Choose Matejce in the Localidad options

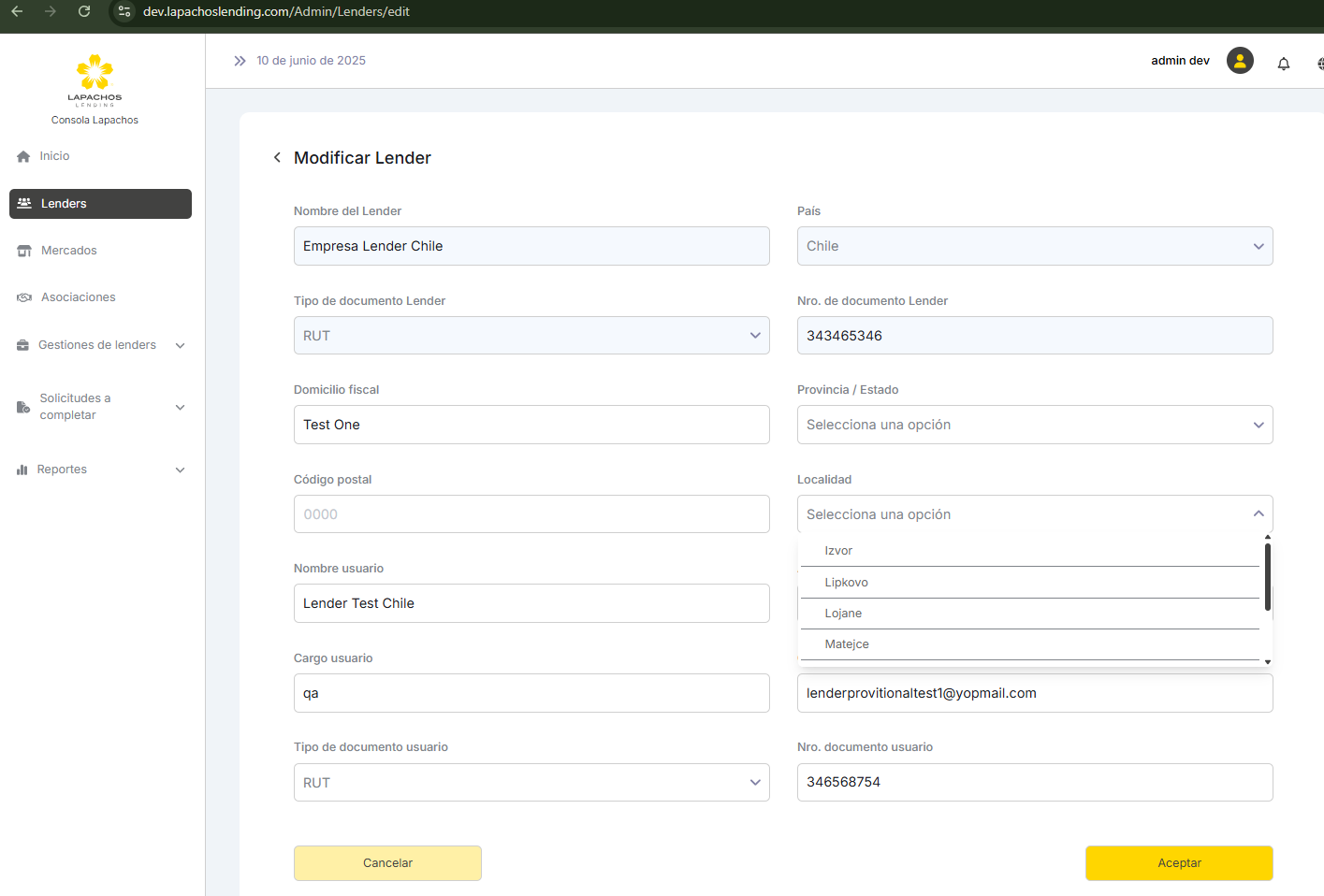click(x=847, y=644)
